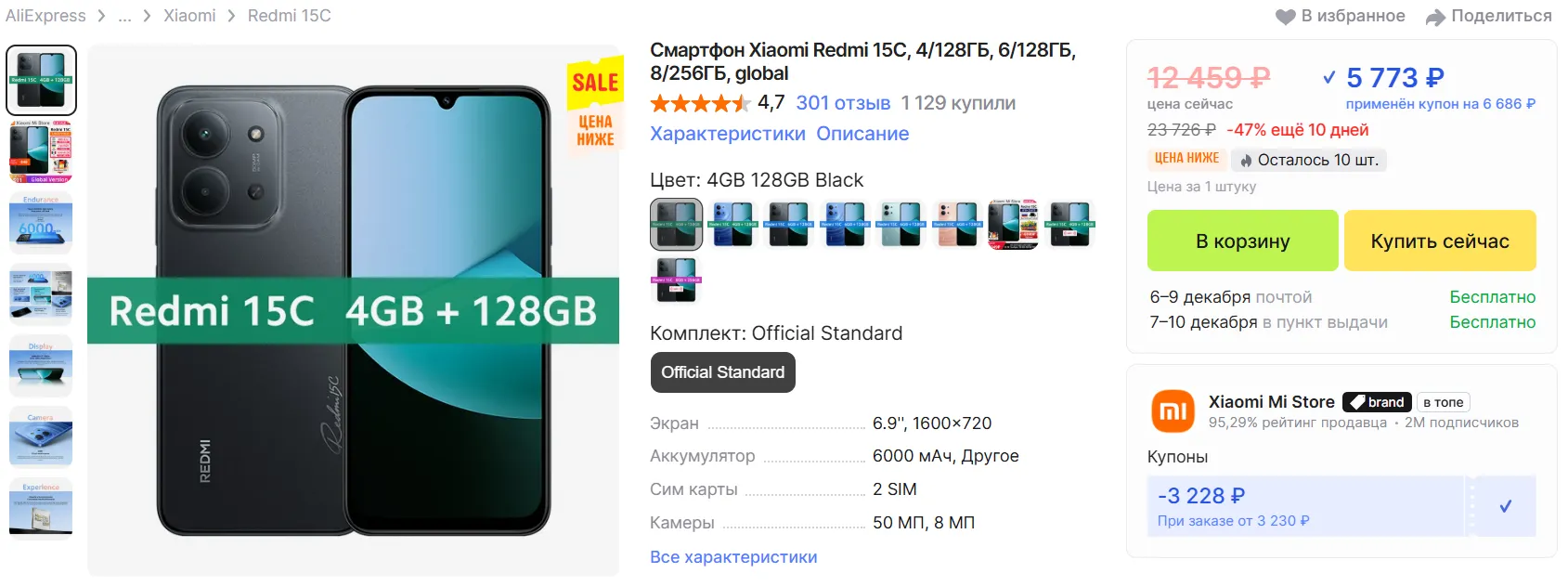Screen dimensions: 1568x586
Task: Click the star rating icons
Action: coord(701,103)
